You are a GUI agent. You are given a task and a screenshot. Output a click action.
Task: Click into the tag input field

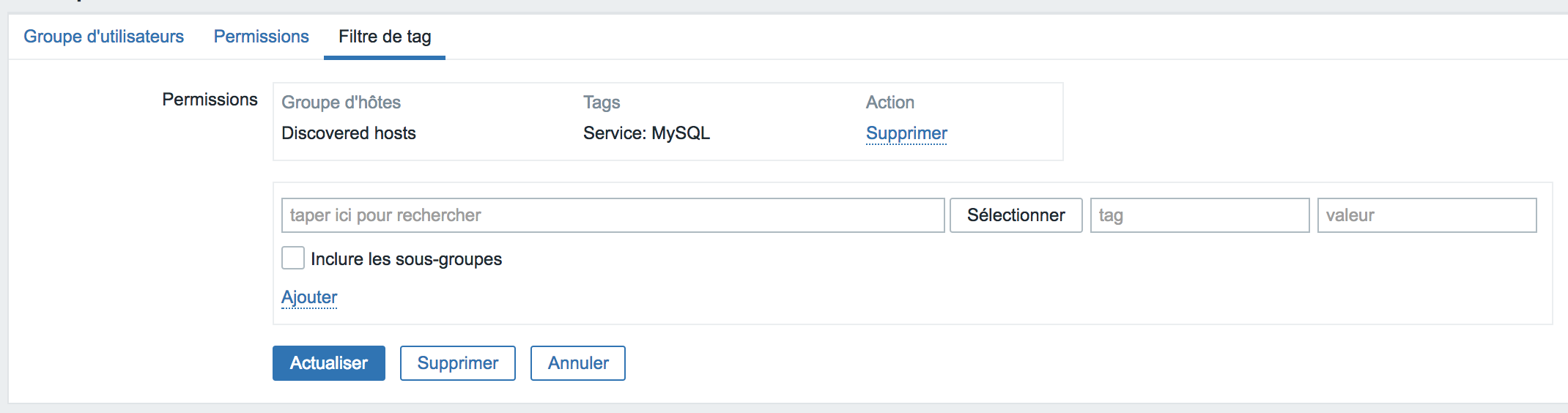click(1199, 215)
